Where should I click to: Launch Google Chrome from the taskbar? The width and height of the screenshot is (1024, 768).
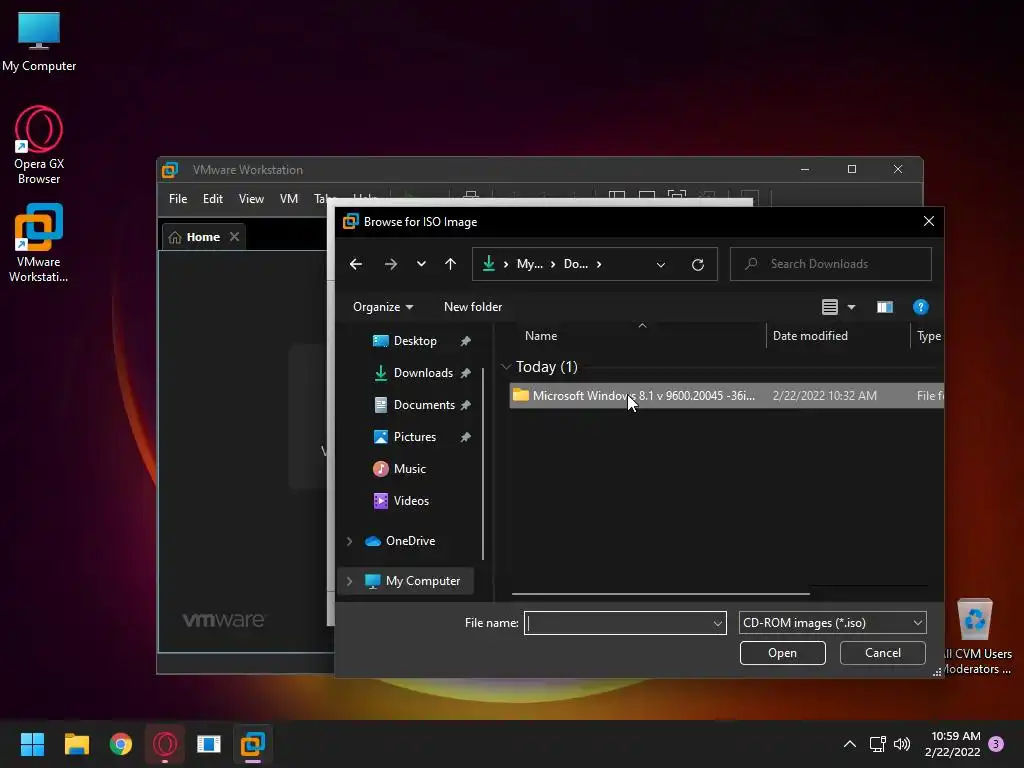pos(121,744)
